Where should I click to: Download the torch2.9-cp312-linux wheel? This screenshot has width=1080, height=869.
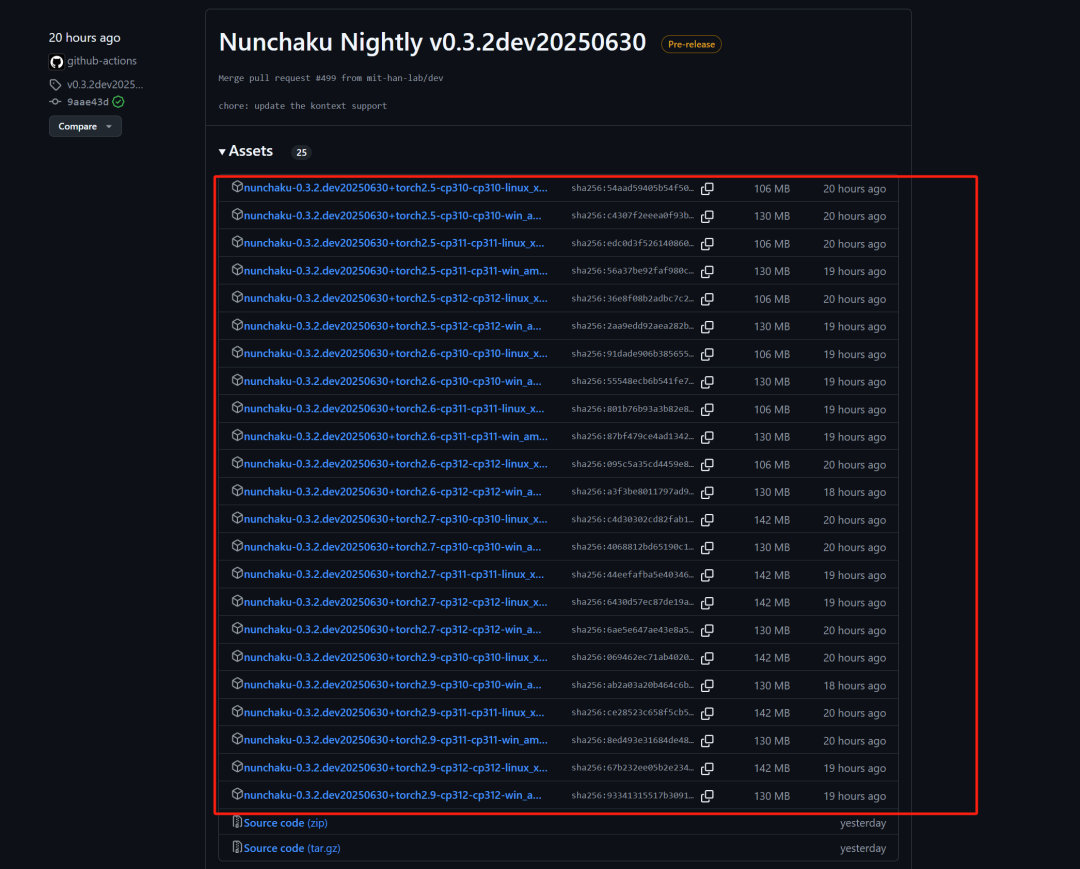(x=395, y=768)
